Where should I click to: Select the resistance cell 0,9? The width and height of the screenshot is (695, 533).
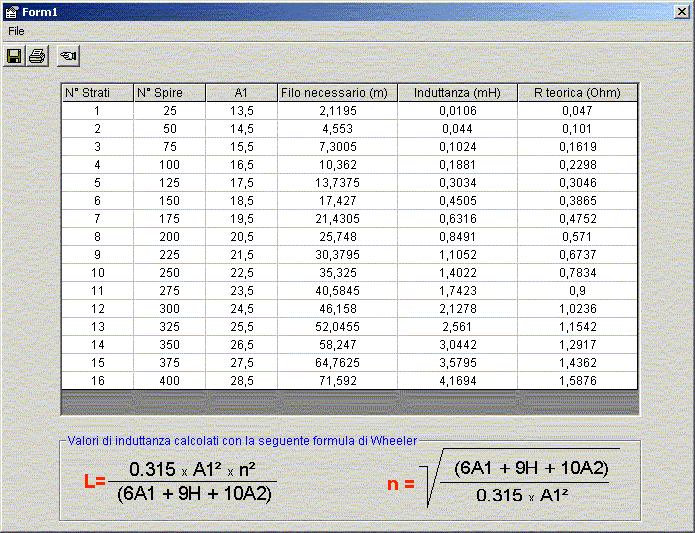[x=578, y=291]
